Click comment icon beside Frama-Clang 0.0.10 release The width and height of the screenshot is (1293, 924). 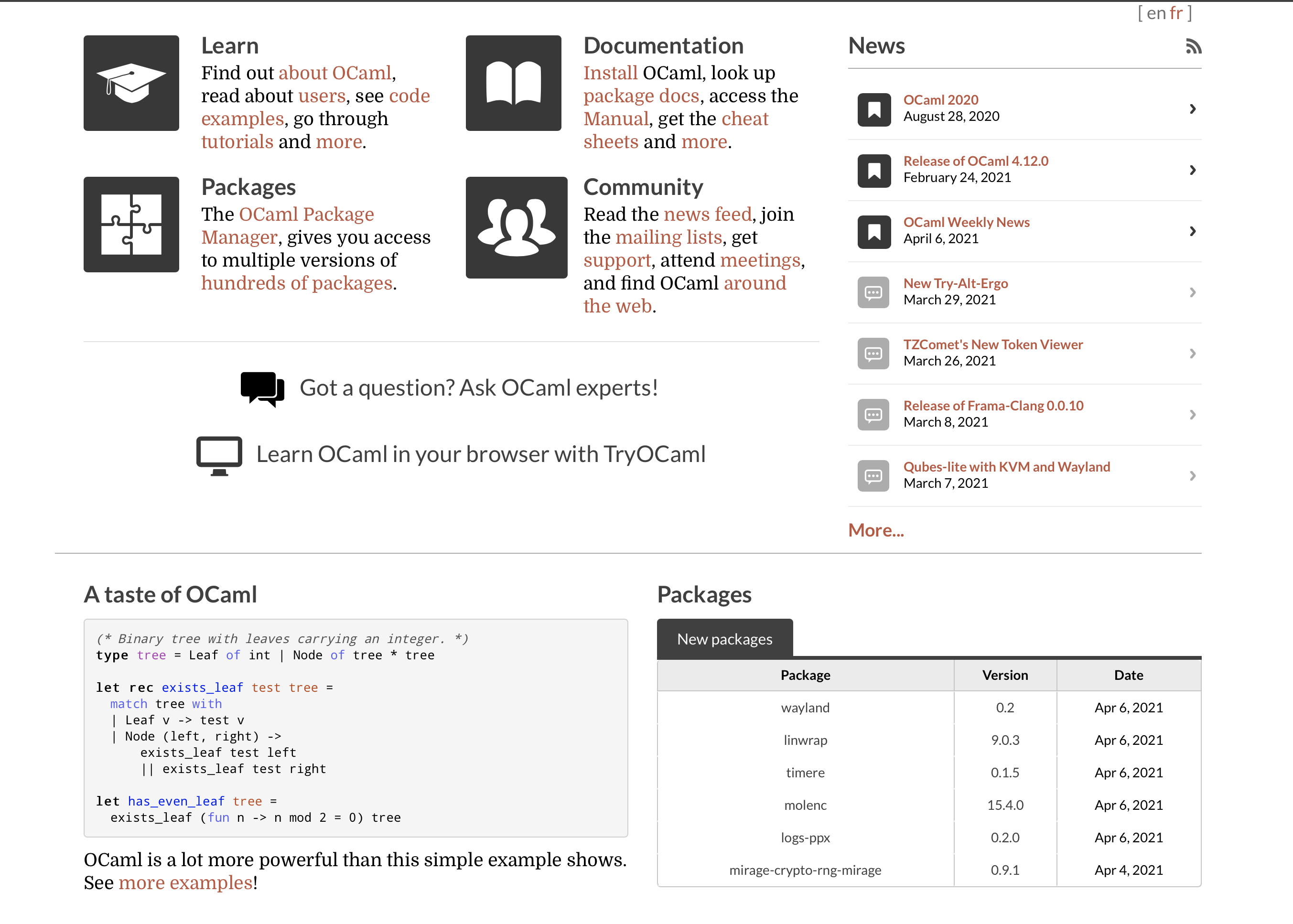[x=873, y=415]
